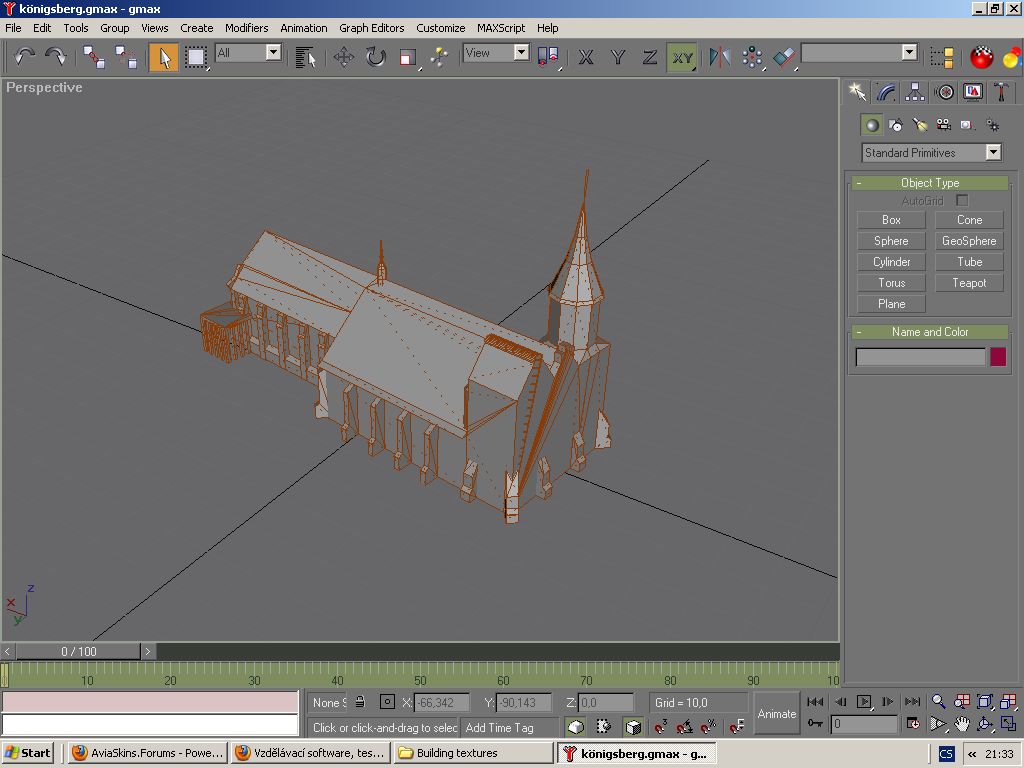The height and width of the screenshot is (768, 1024).
Task: Switch to the Lights category icon
Action: (x=920, y=125)
